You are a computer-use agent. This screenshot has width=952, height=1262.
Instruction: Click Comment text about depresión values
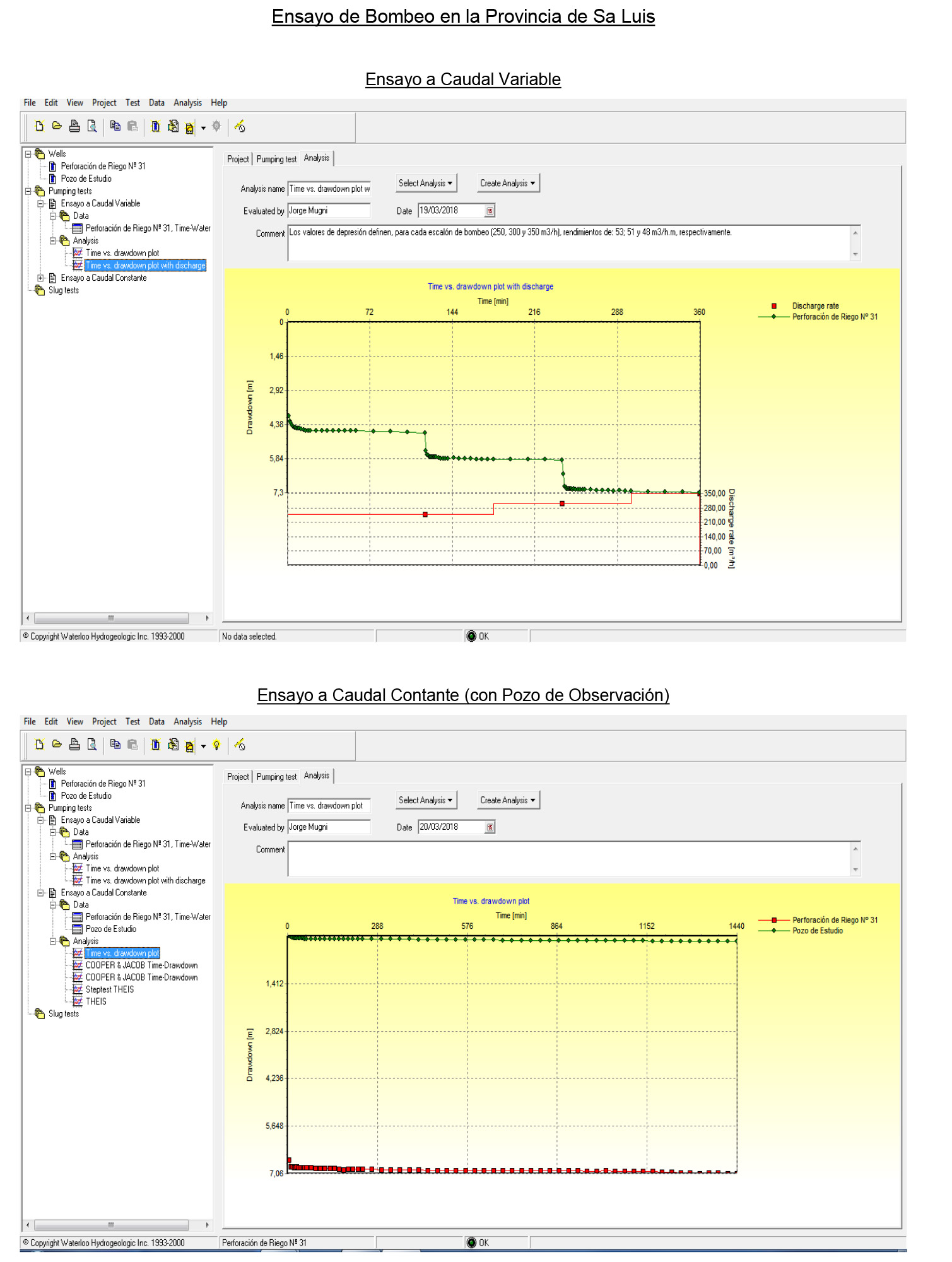[x=510, y=232]
